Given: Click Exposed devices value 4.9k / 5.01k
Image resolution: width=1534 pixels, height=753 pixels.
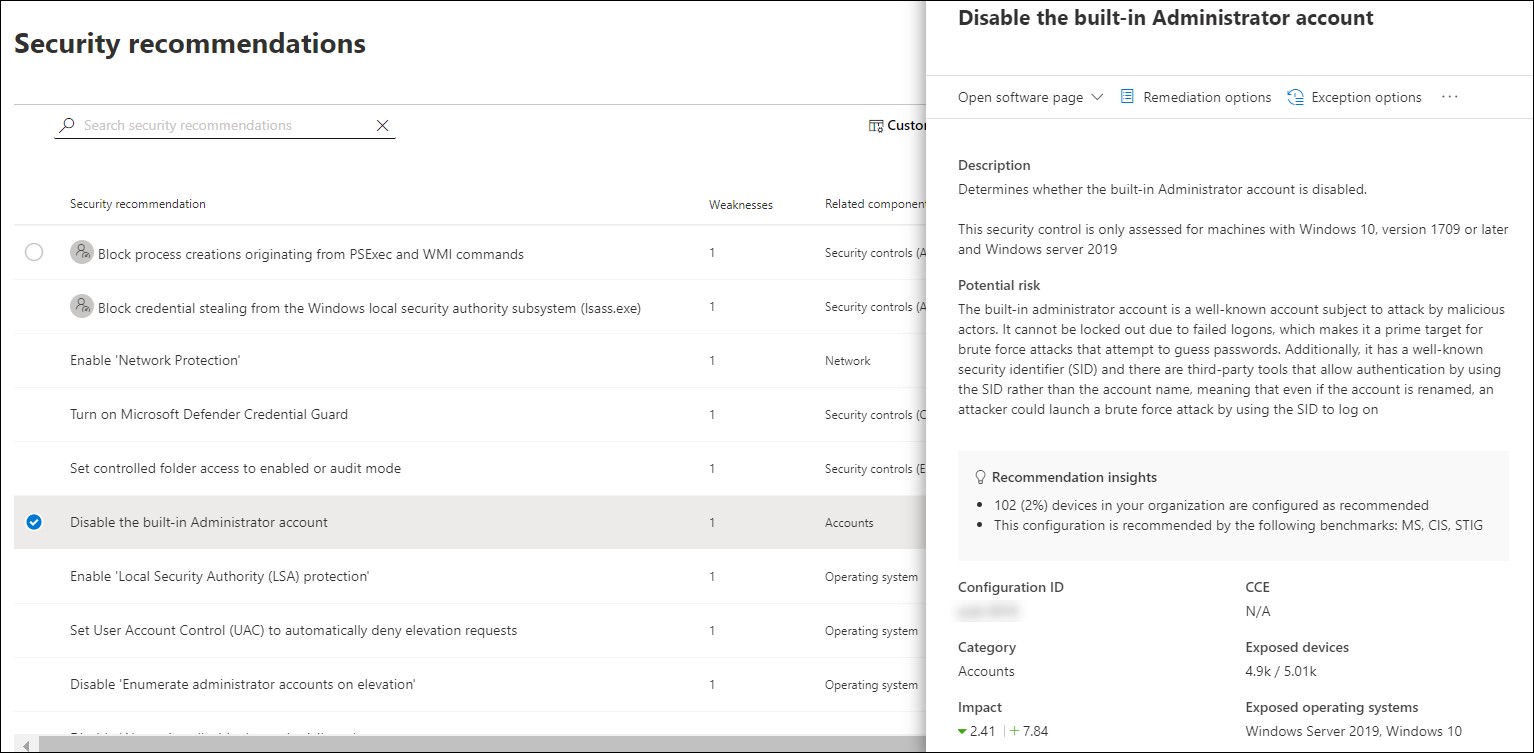Looking at the screenshot, I should pyautogui.click(x=1281, y=671).
